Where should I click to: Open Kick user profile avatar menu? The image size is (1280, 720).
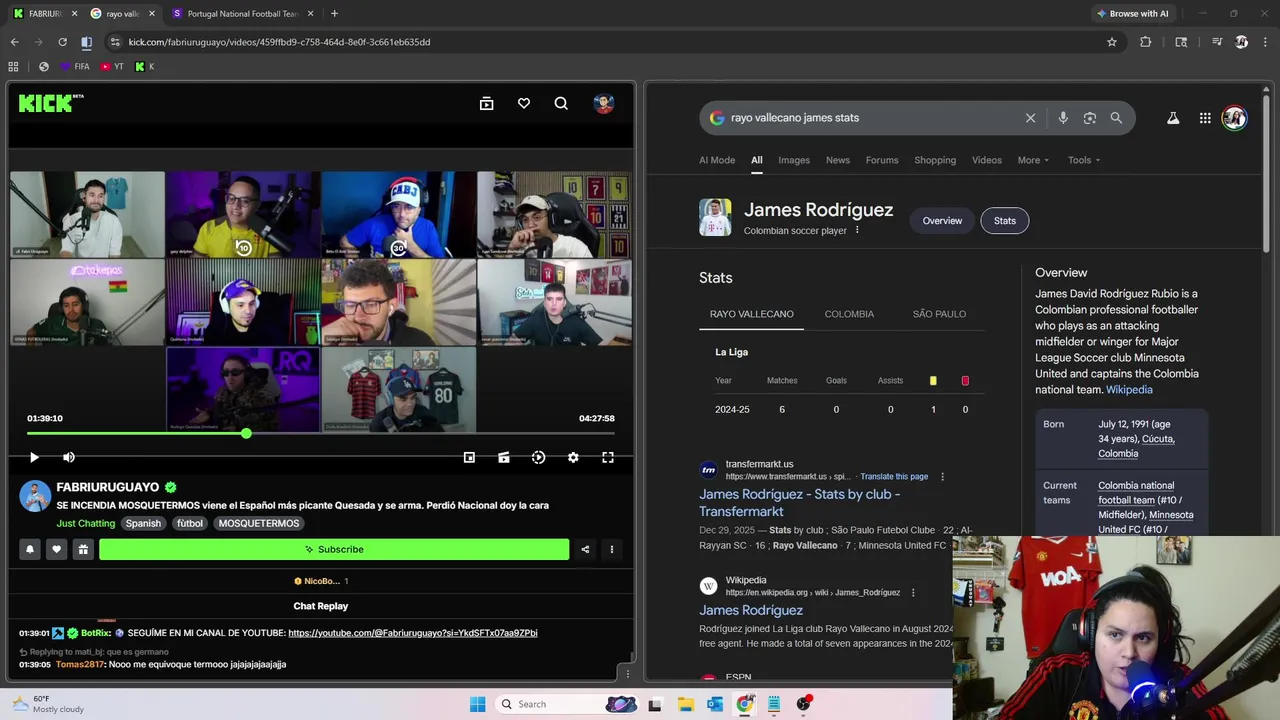click(603, 103)
